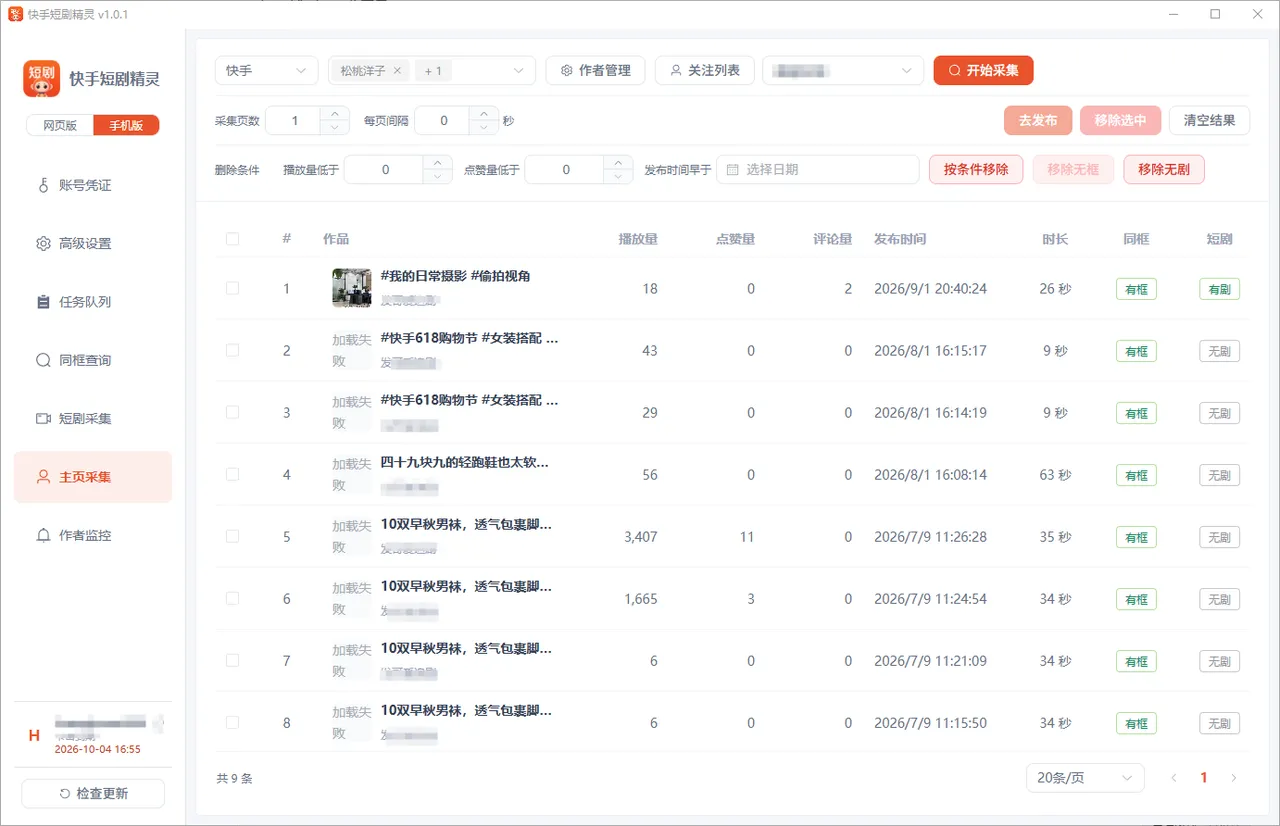
Task: Click the refresh icon in 检查更新
Action: point(65,794)
